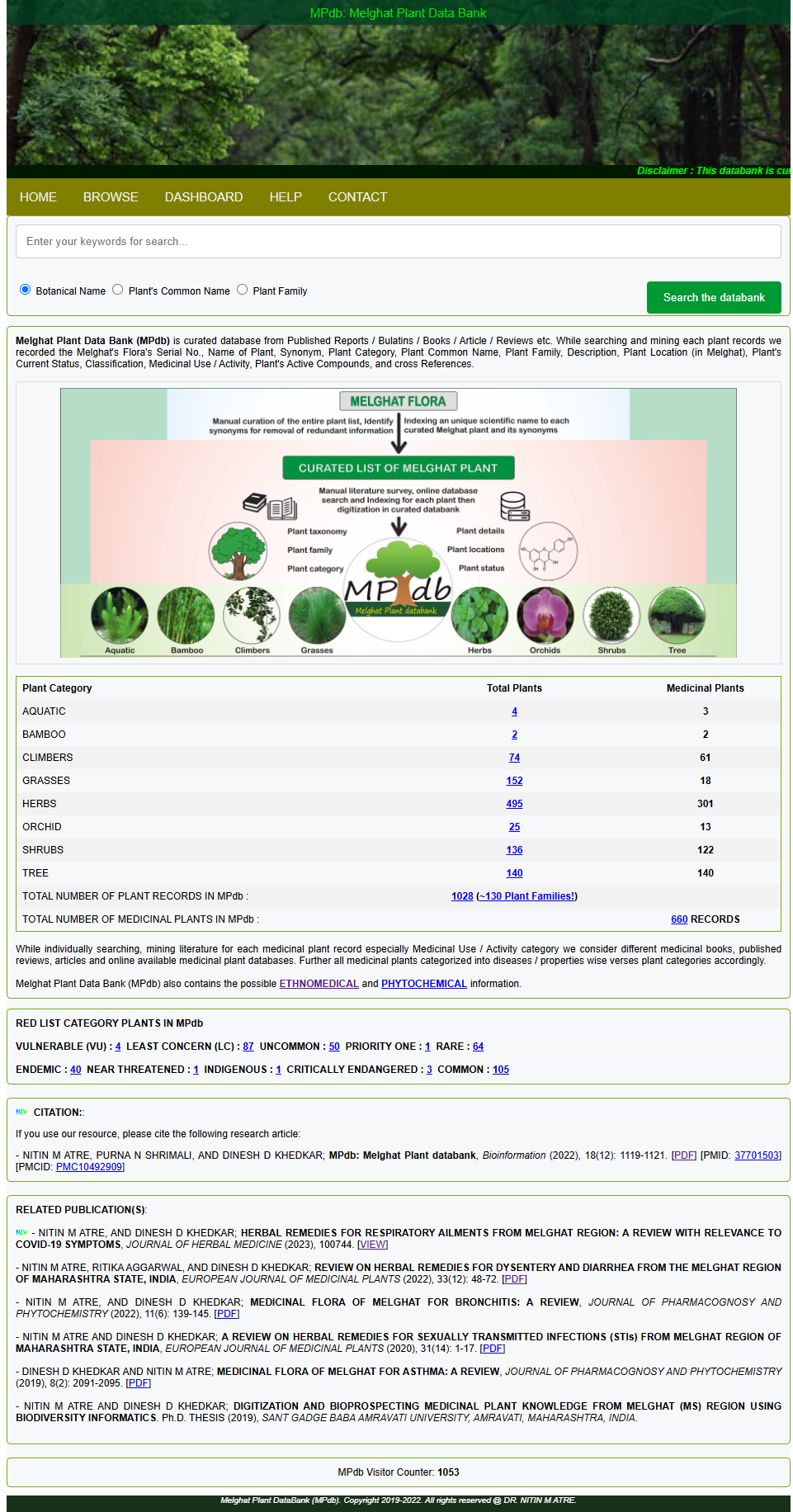Click the database server icon in diagram

click(x=514, y=506)
